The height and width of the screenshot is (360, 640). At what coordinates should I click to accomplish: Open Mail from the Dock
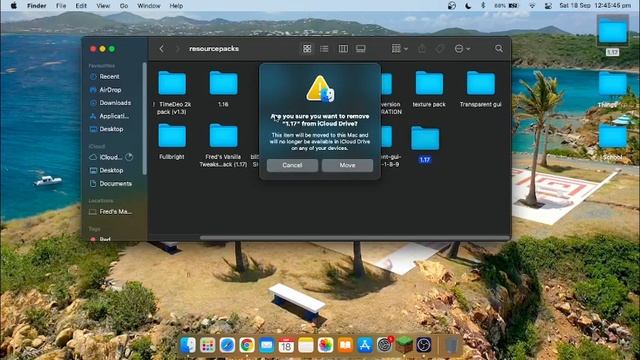tap(267, 345)
